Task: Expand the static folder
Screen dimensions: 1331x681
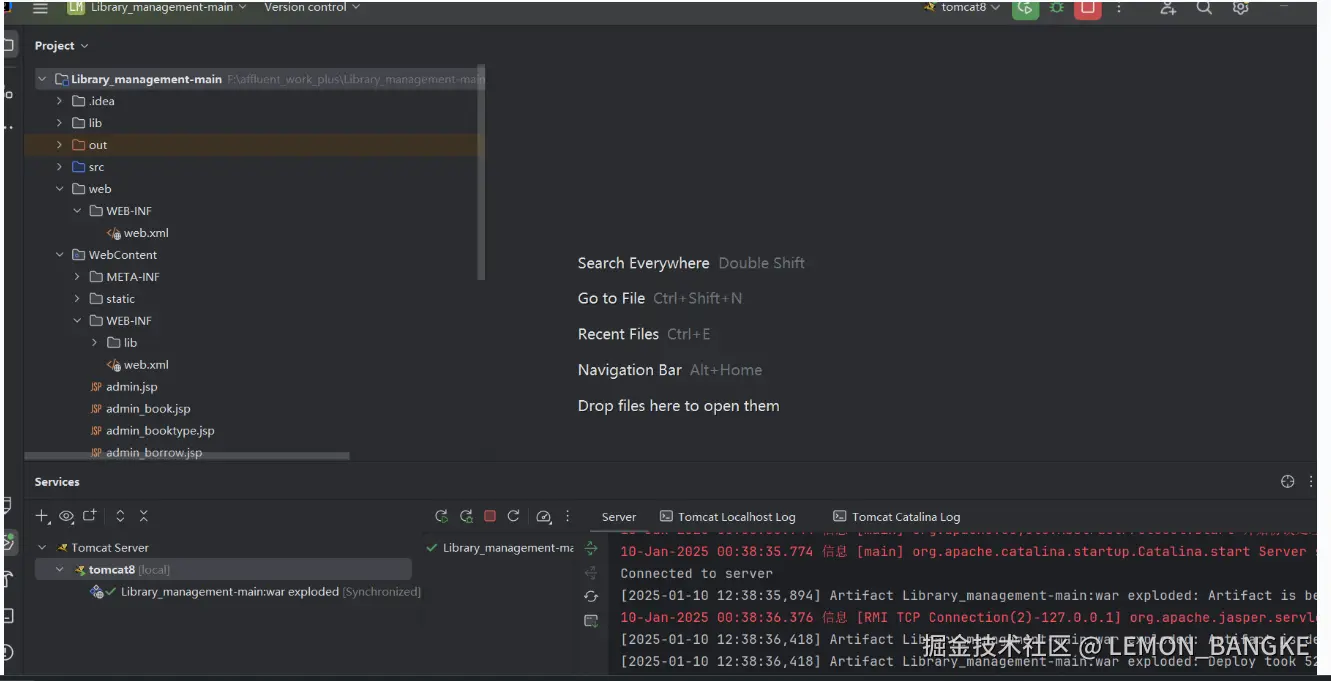Action: coord(77,299)
